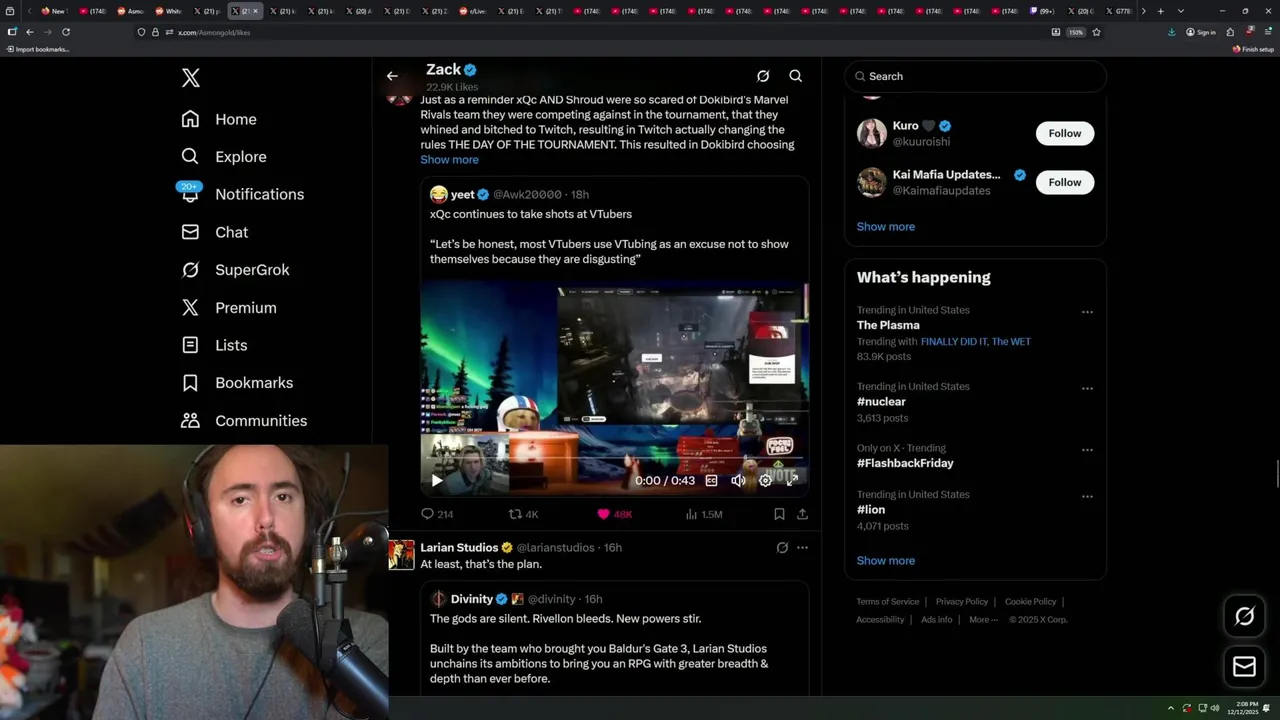The image size is (1280, 720).
Task: Click FINALLY DID IT, The WET link
Action: coord(975,342)
